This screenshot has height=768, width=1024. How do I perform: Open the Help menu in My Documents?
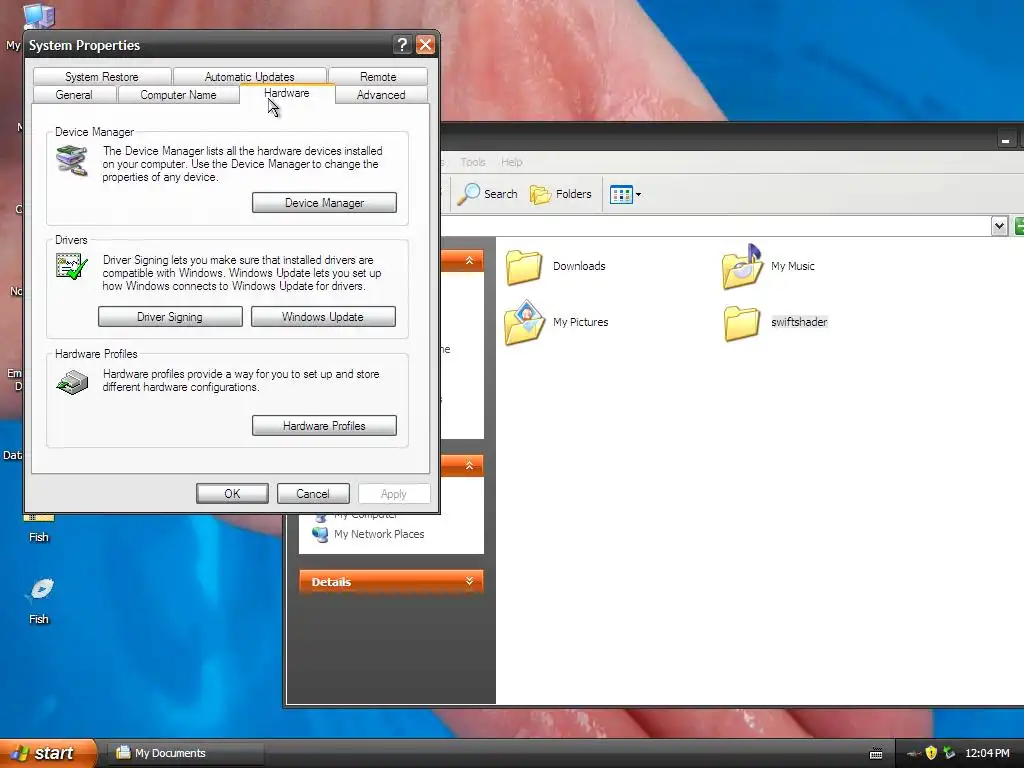[511, 162]
